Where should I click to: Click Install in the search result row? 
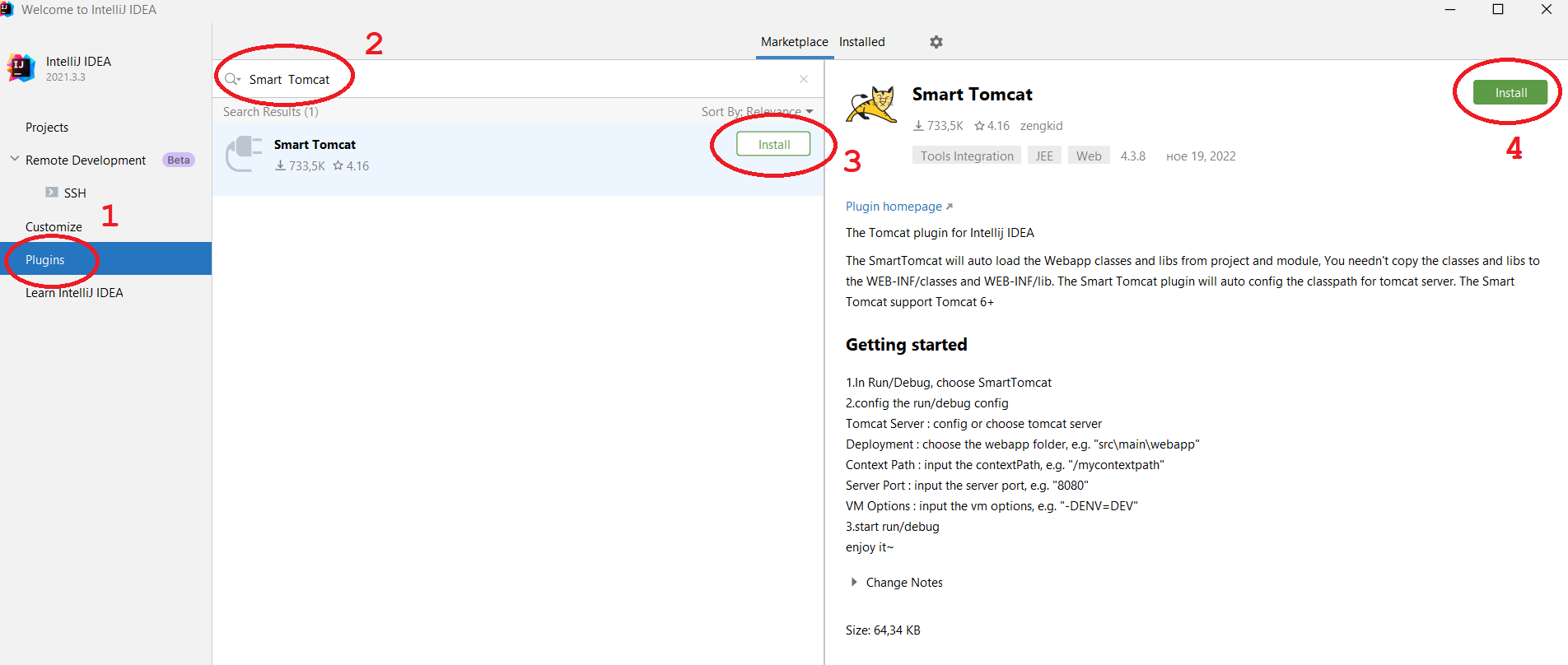tap(773, 144)
